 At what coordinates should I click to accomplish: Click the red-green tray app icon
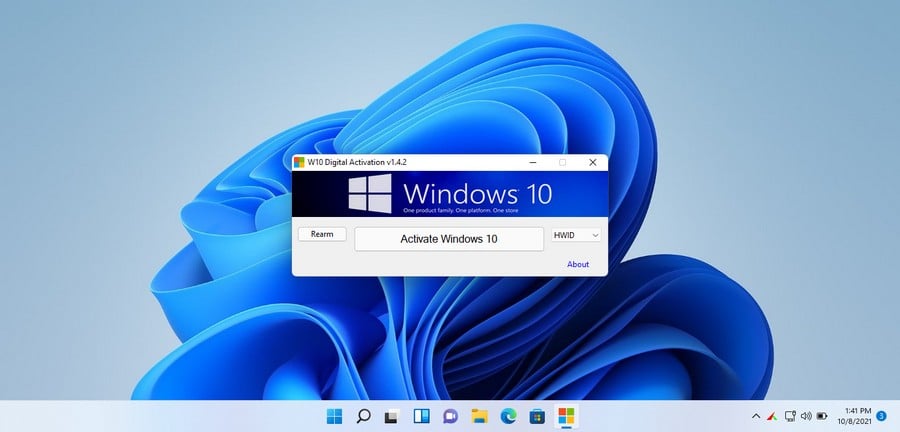772,416
